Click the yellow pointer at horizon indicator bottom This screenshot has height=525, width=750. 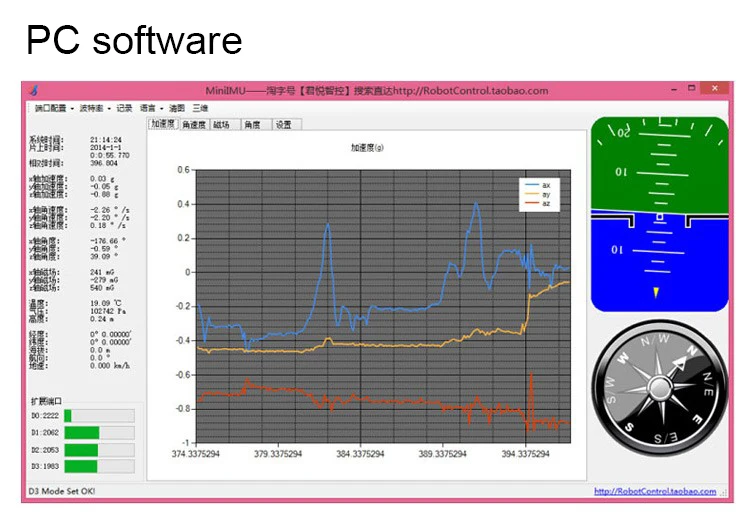[x=656, y=293]
